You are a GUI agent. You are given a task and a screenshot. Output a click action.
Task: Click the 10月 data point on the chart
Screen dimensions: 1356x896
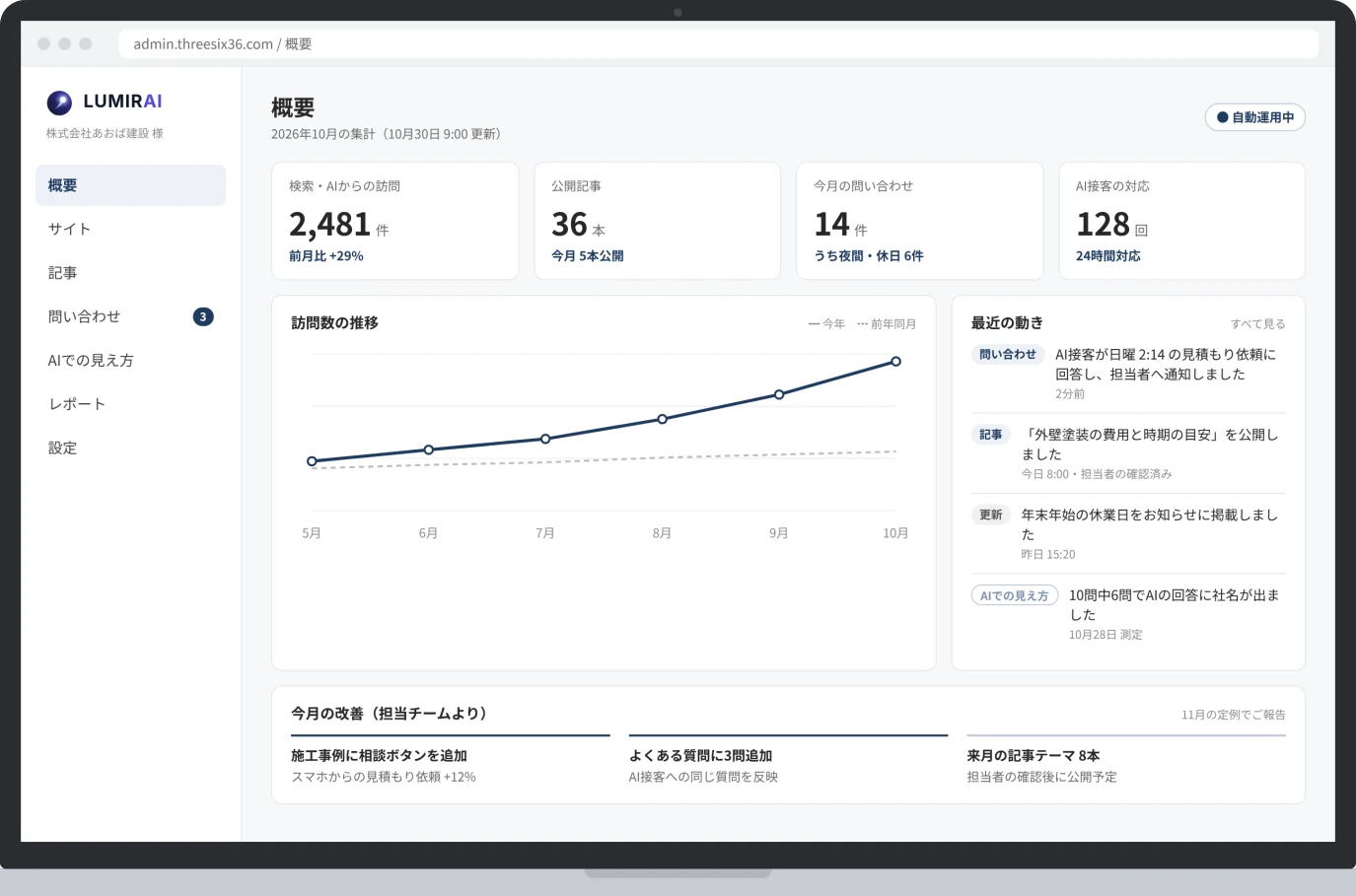[x=895, y=362]
